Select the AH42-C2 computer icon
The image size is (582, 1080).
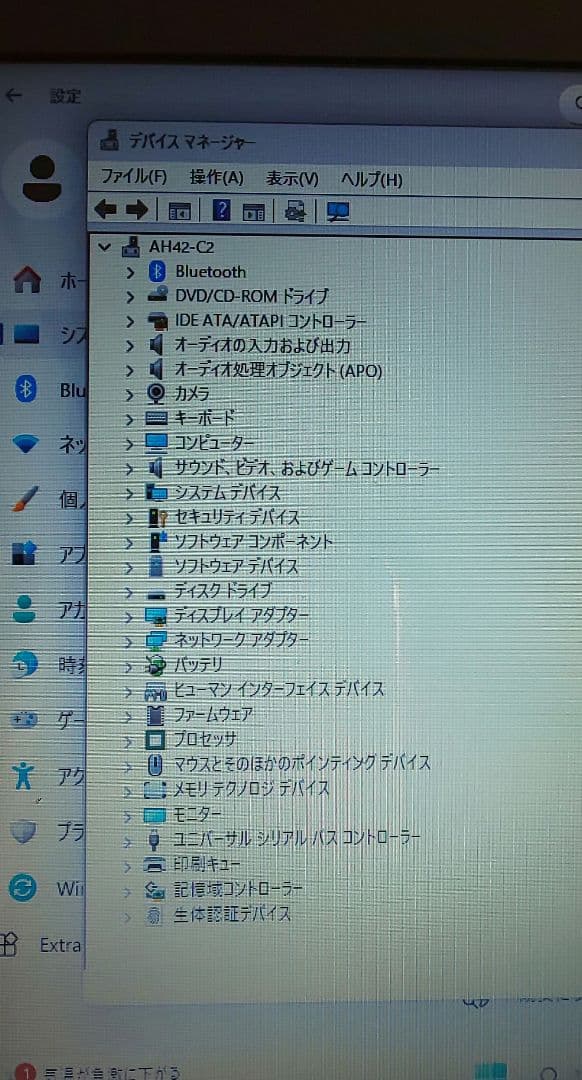pos(130,245)
